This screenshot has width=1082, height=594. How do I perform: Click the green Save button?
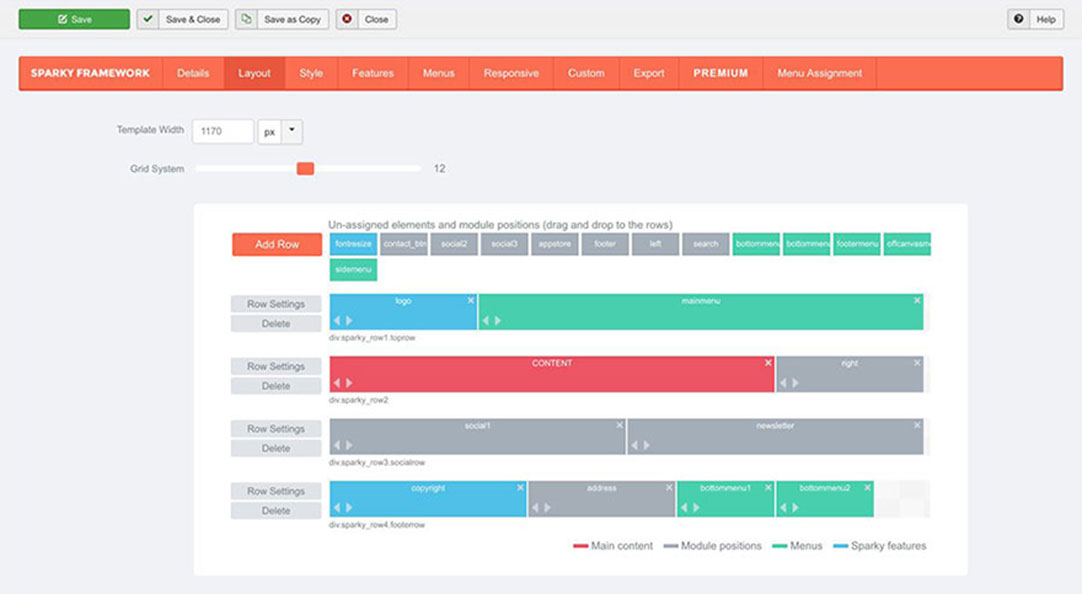tap(75, 19)
